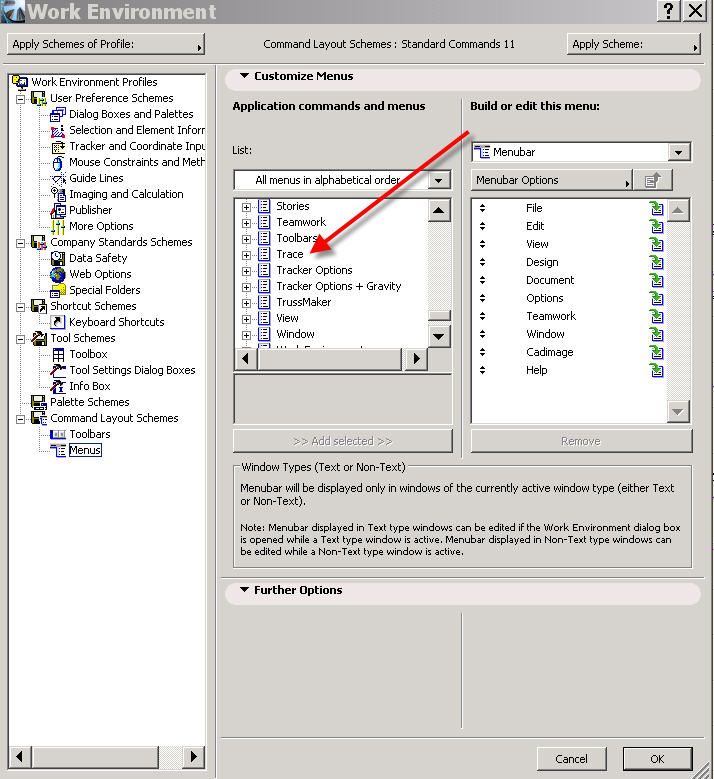Select the Window menu in the menubar list

pos(545,334)
